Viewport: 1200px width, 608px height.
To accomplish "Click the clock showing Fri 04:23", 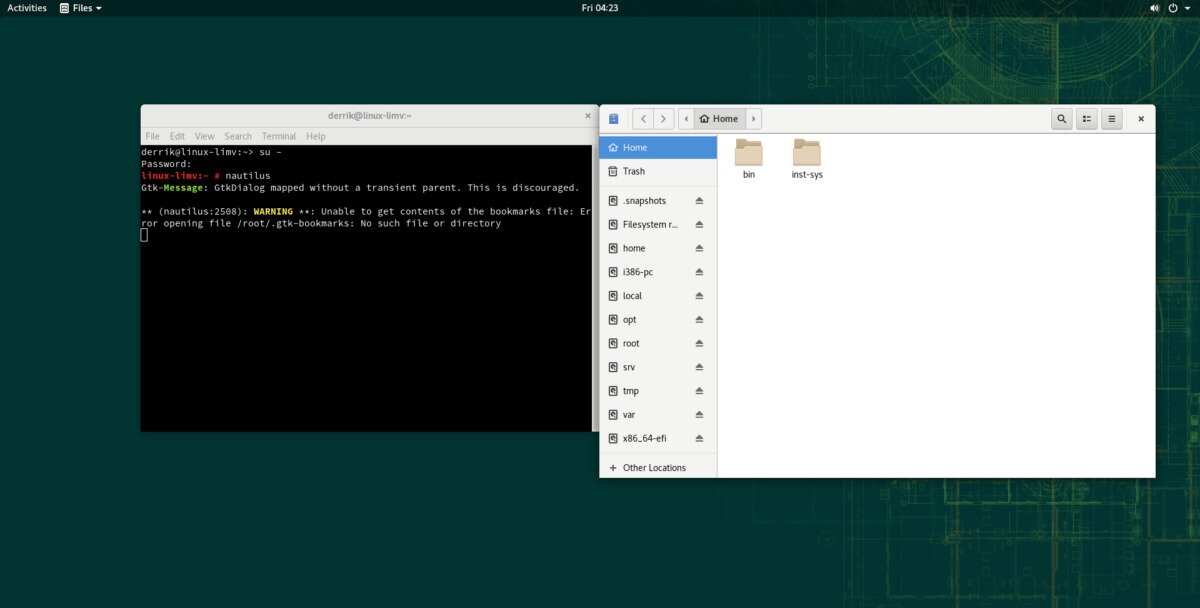I will 600,8.
